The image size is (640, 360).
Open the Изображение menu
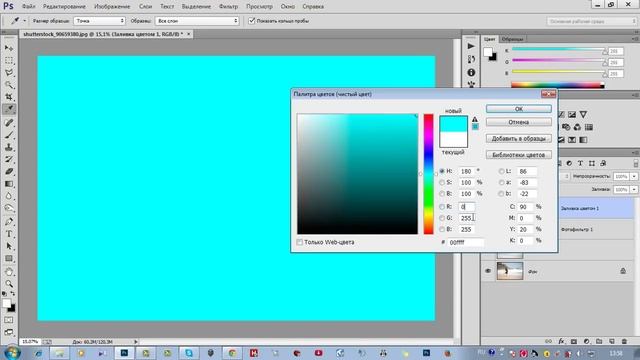pyautogui.click(x=112, y=7)
